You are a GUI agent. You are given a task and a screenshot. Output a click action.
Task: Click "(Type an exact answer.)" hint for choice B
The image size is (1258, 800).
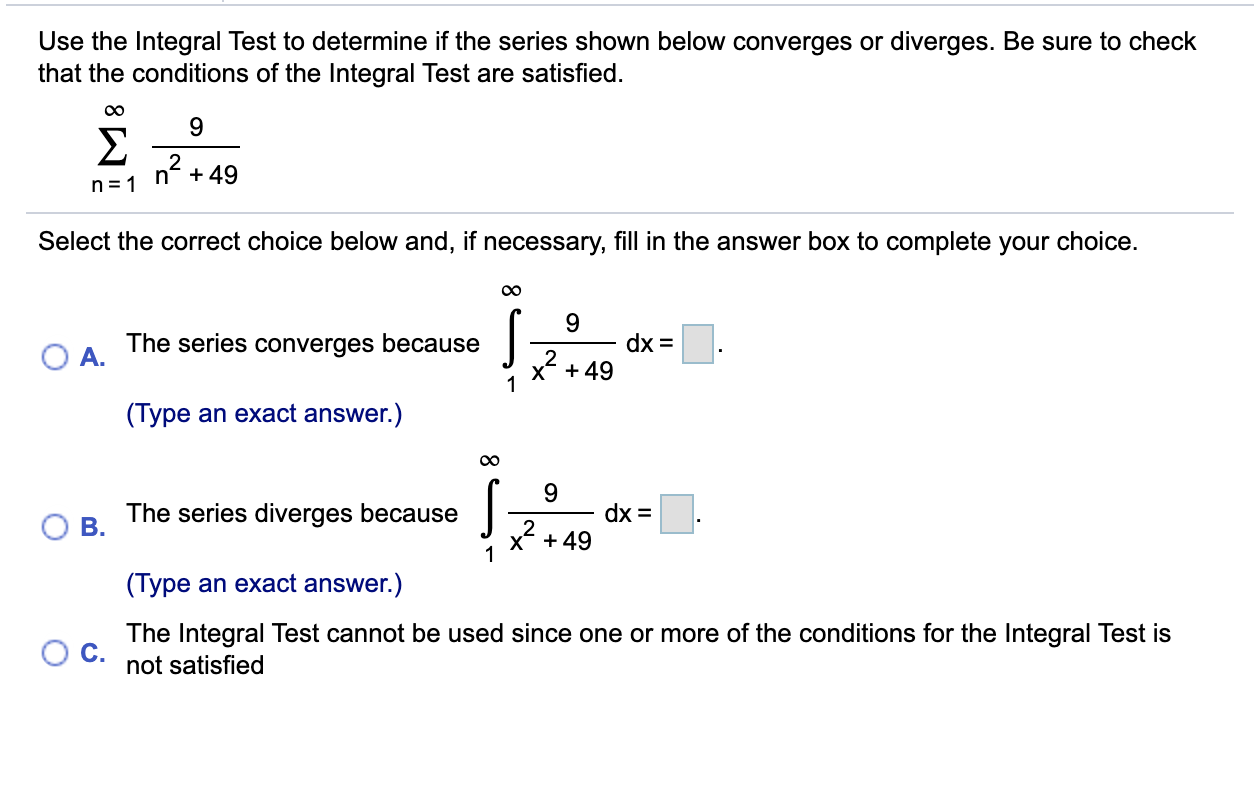(264, 584)
